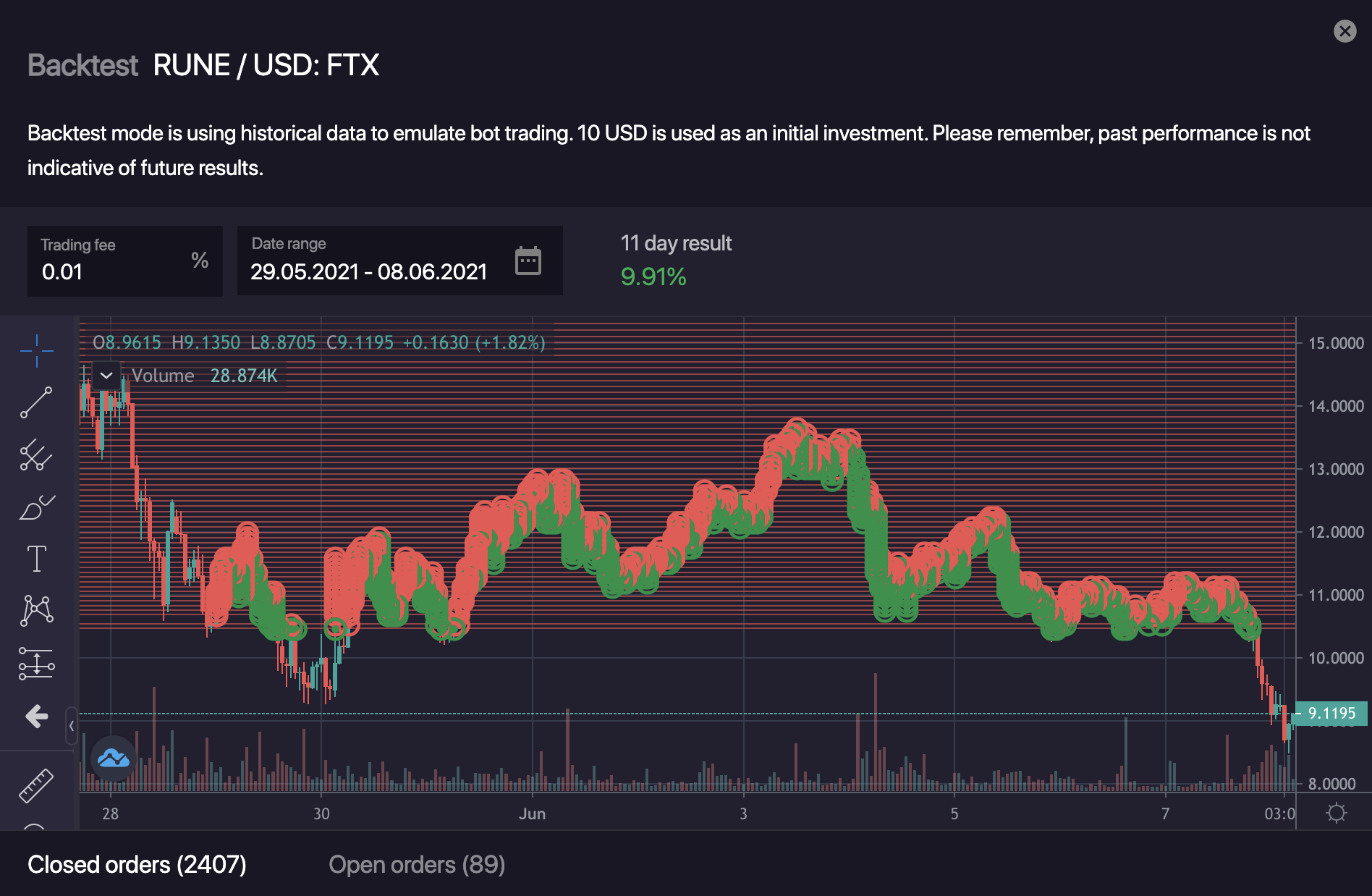This screenshot has width=1372, height=896.
Task: Select the text annotation tool
Action: pos(36,559)
